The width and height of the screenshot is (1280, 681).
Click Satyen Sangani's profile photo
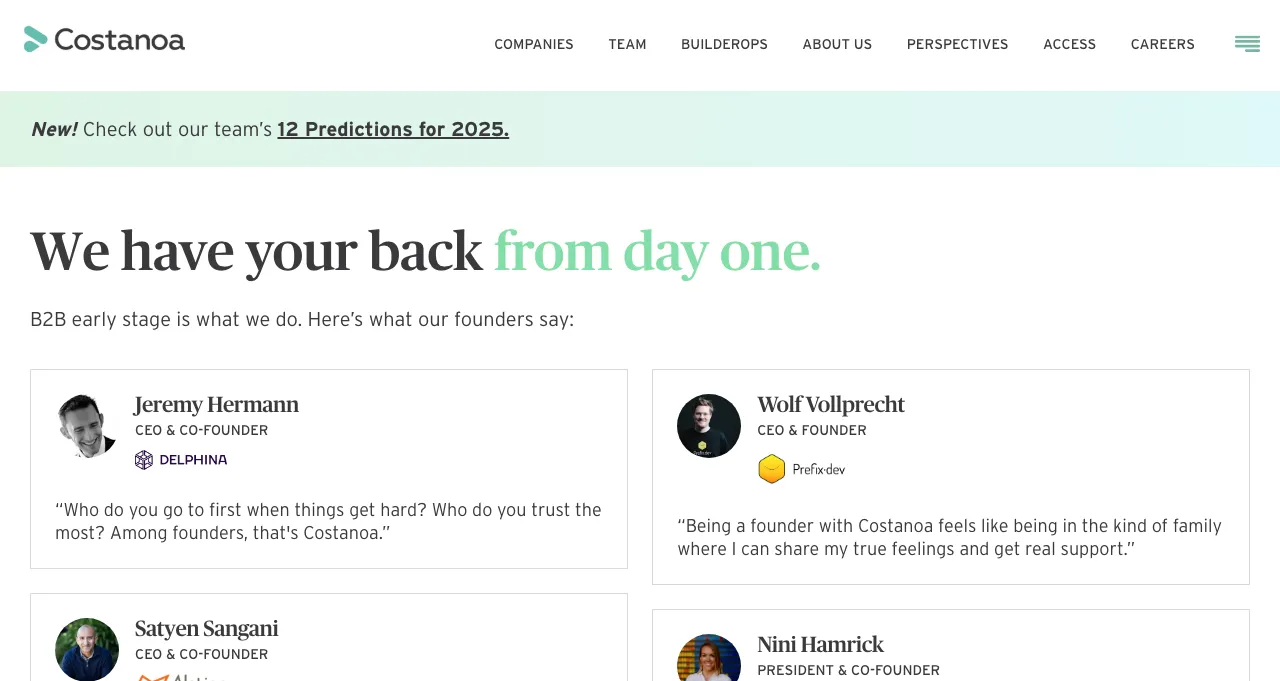(87, 649)
